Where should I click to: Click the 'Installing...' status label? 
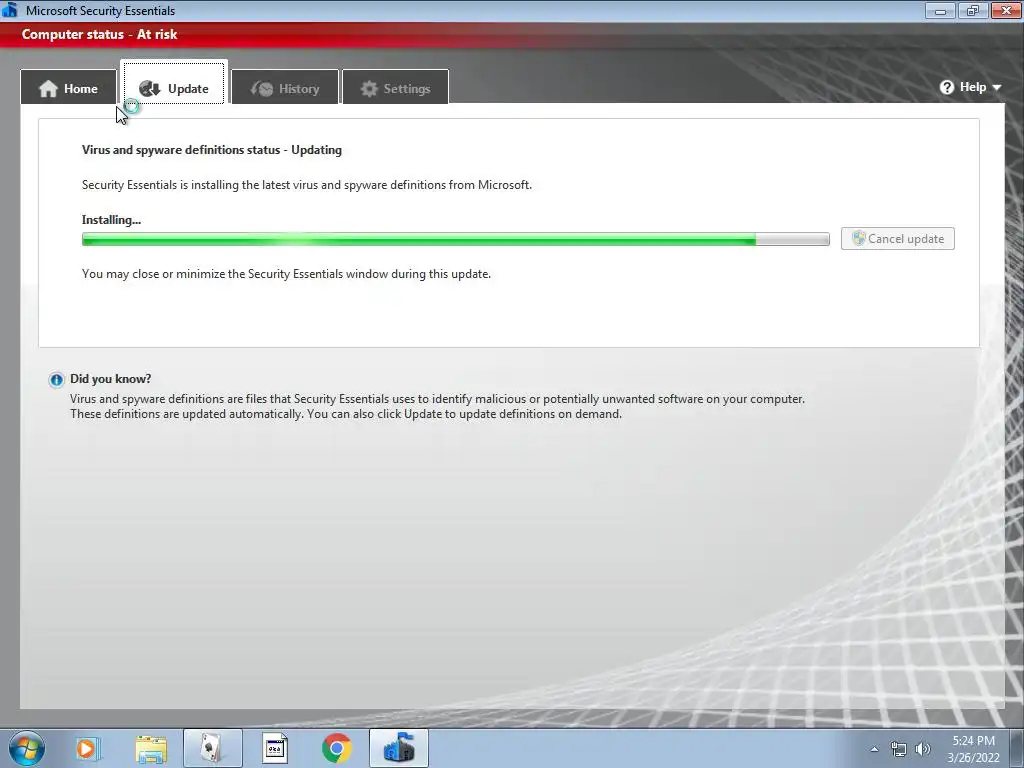click(x=111, y=220)
